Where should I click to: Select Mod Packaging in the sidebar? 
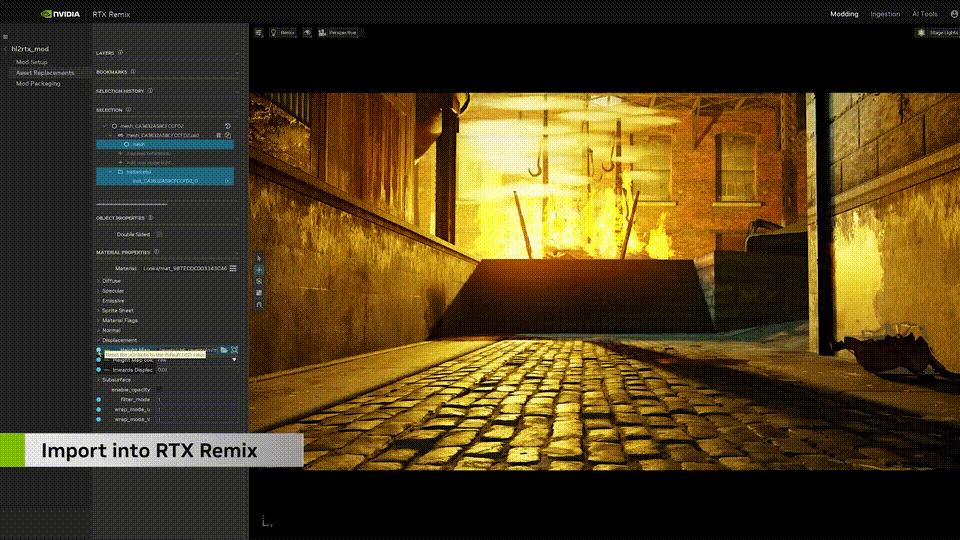pyautogui.click(x=38, y=83)
